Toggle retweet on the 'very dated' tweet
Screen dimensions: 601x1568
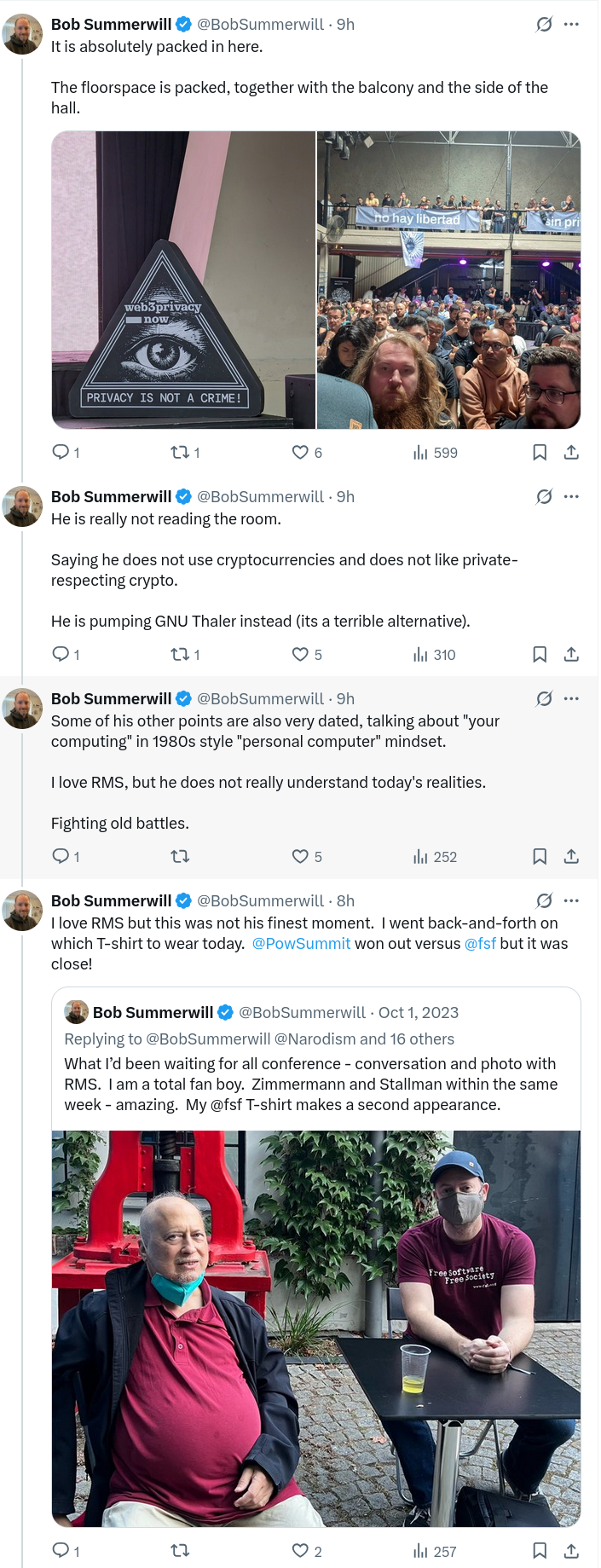pos(180,856)
